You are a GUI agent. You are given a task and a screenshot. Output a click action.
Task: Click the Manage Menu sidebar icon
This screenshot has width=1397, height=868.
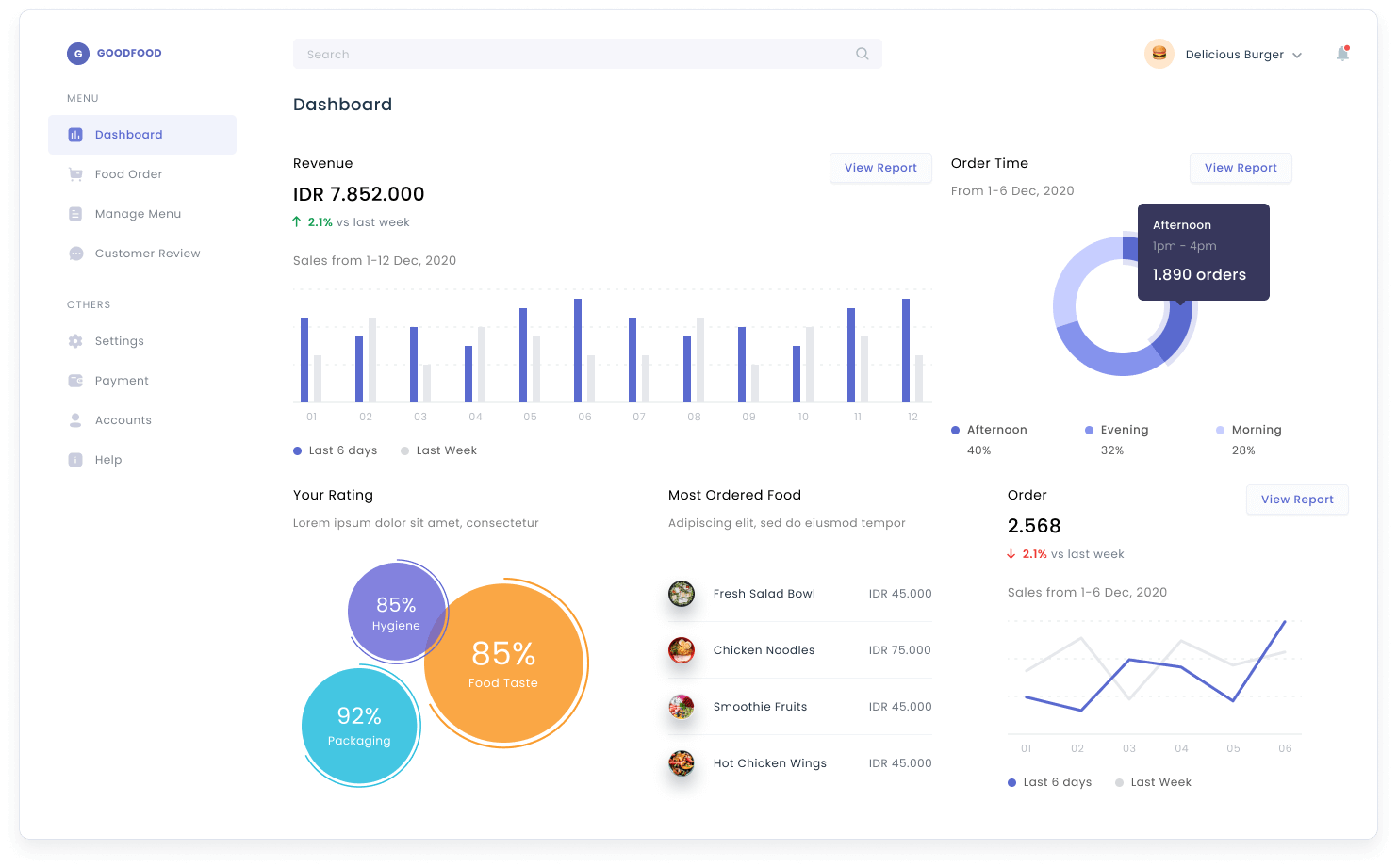point(75,214)
